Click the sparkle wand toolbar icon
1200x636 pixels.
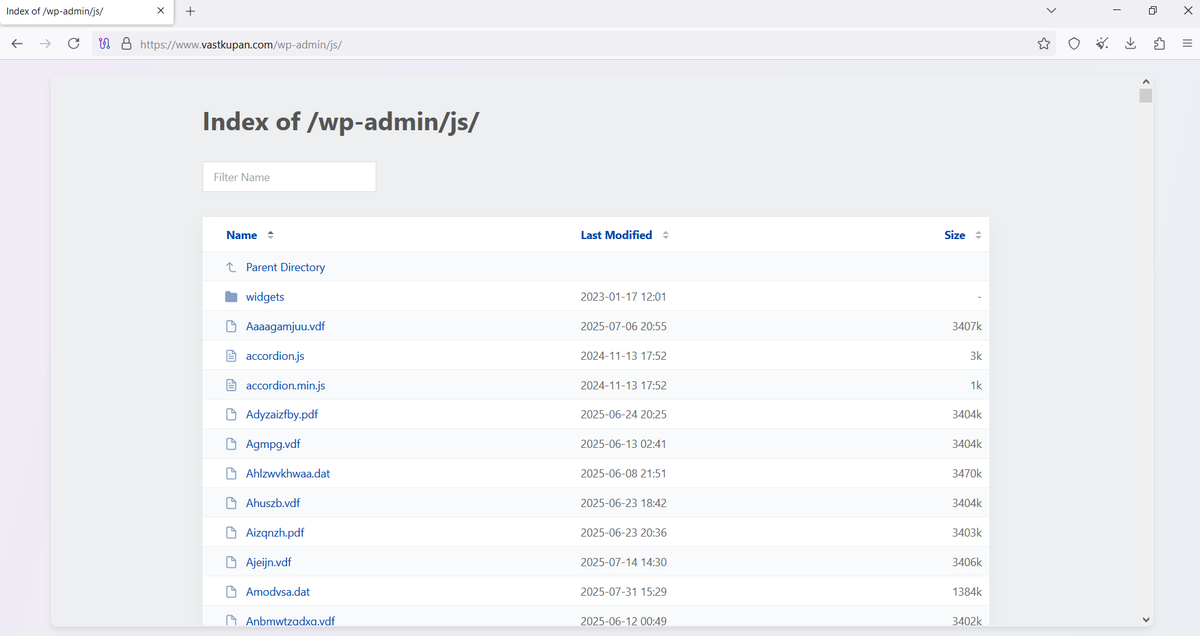1102,44
